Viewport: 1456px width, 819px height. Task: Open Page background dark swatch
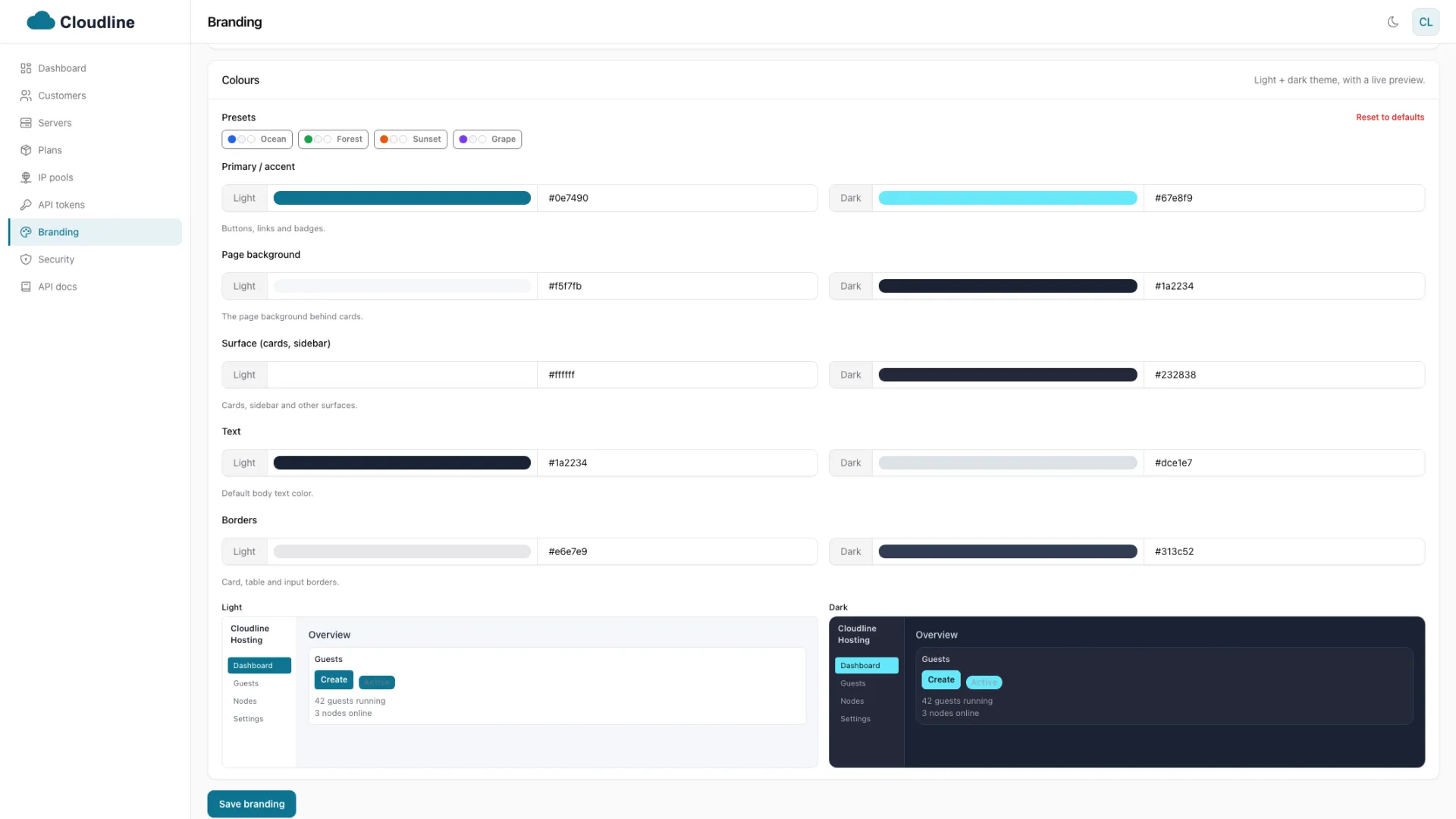(1008, 286)
